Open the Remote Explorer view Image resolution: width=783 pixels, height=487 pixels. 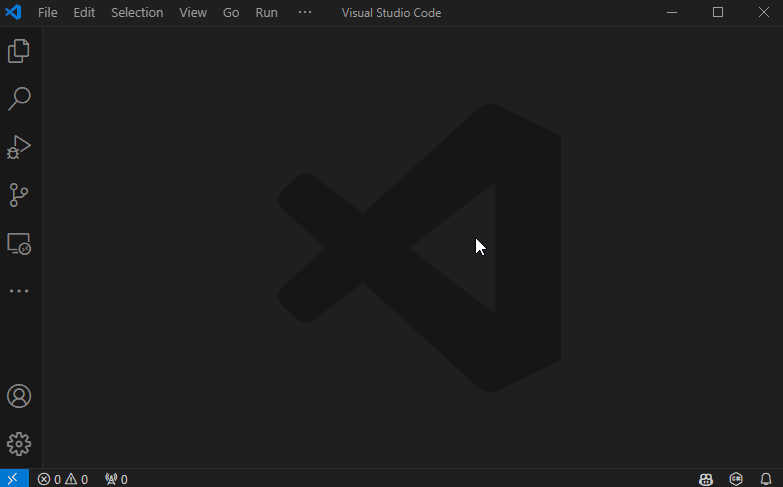coord(19,244)
